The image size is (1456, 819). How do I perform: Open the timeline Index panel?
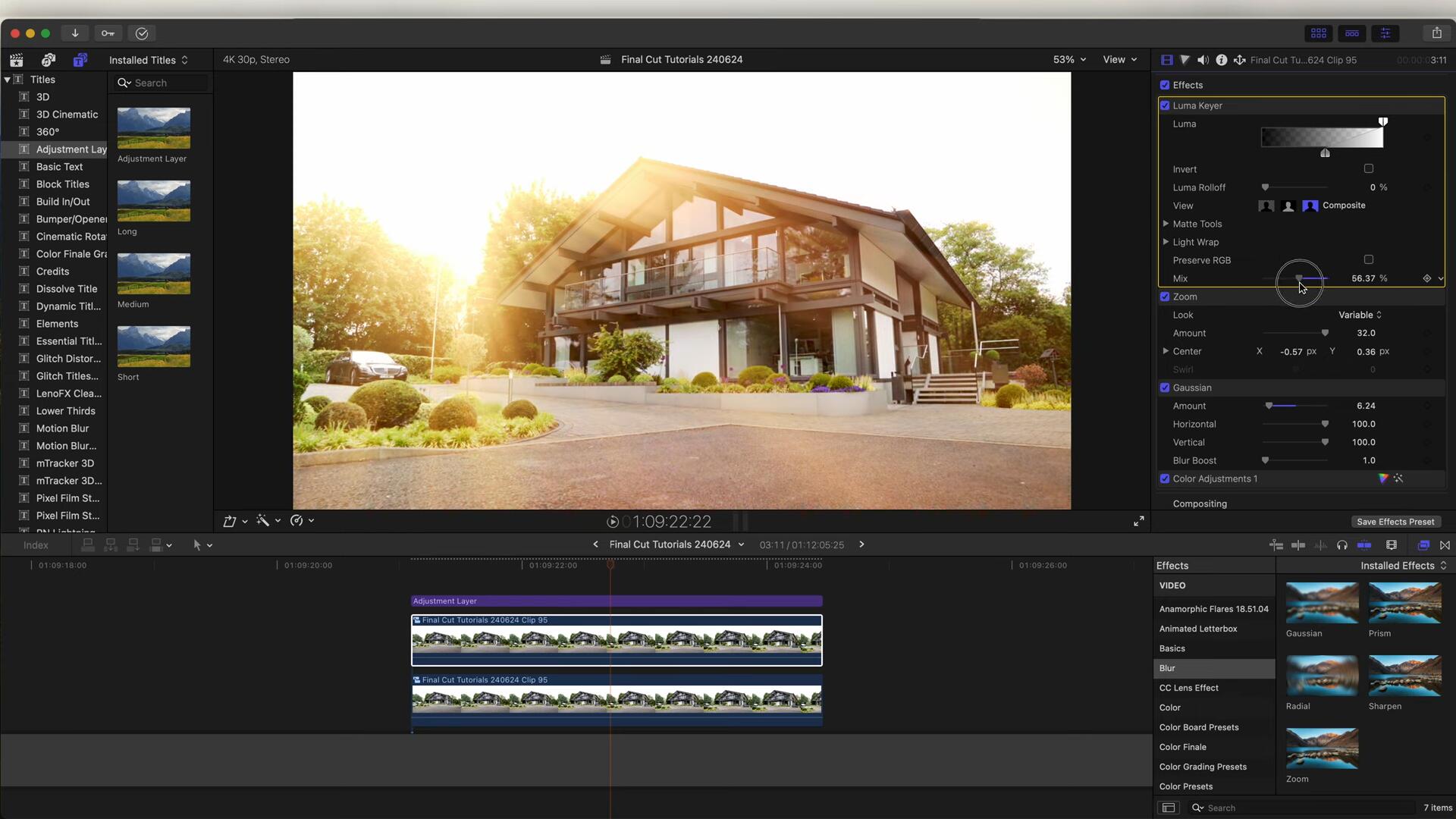35,544
